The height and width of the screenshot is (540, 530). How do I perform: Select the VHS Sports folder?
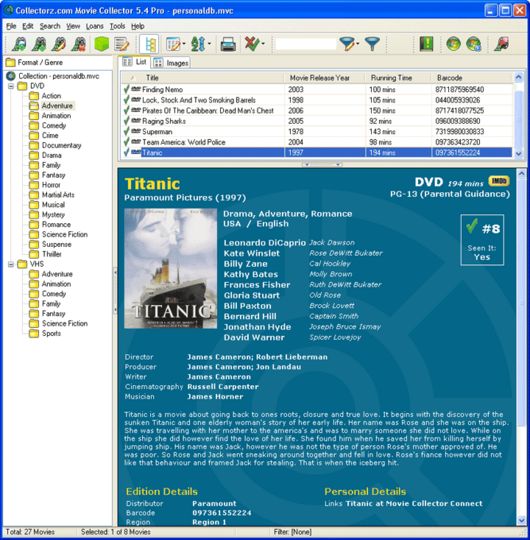pyautogui.click(x=51, y=333)
